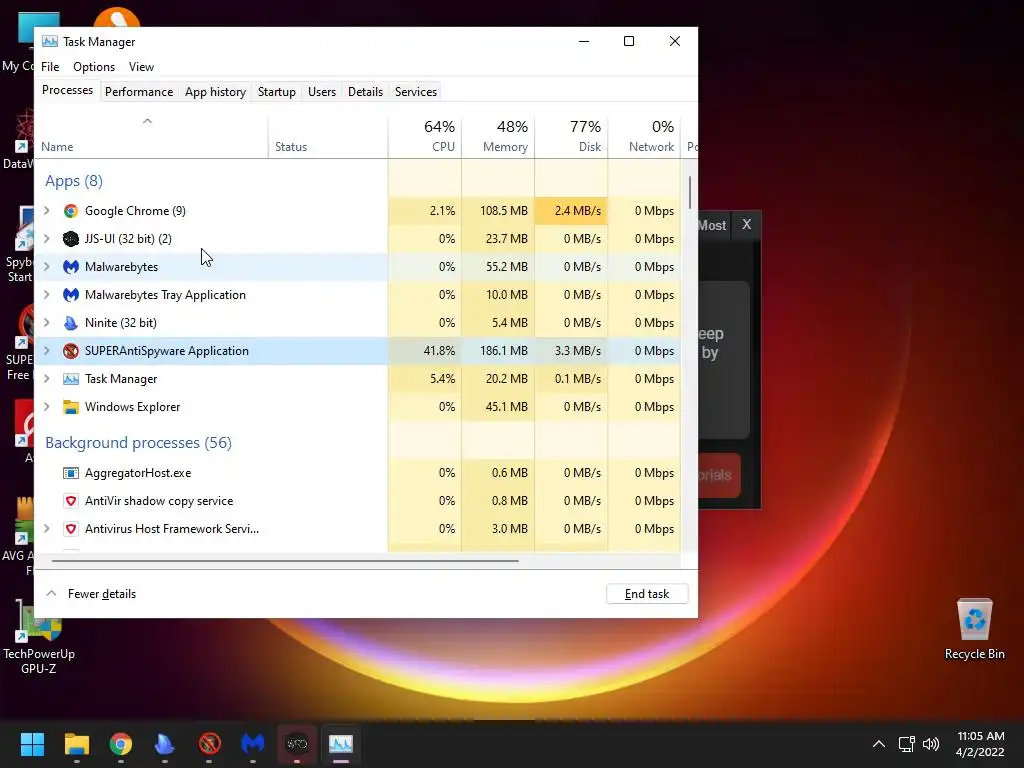The height and width of the screenshot is (768, 1024).
Task: Switch to the Services tab
Action: point(416,92)
